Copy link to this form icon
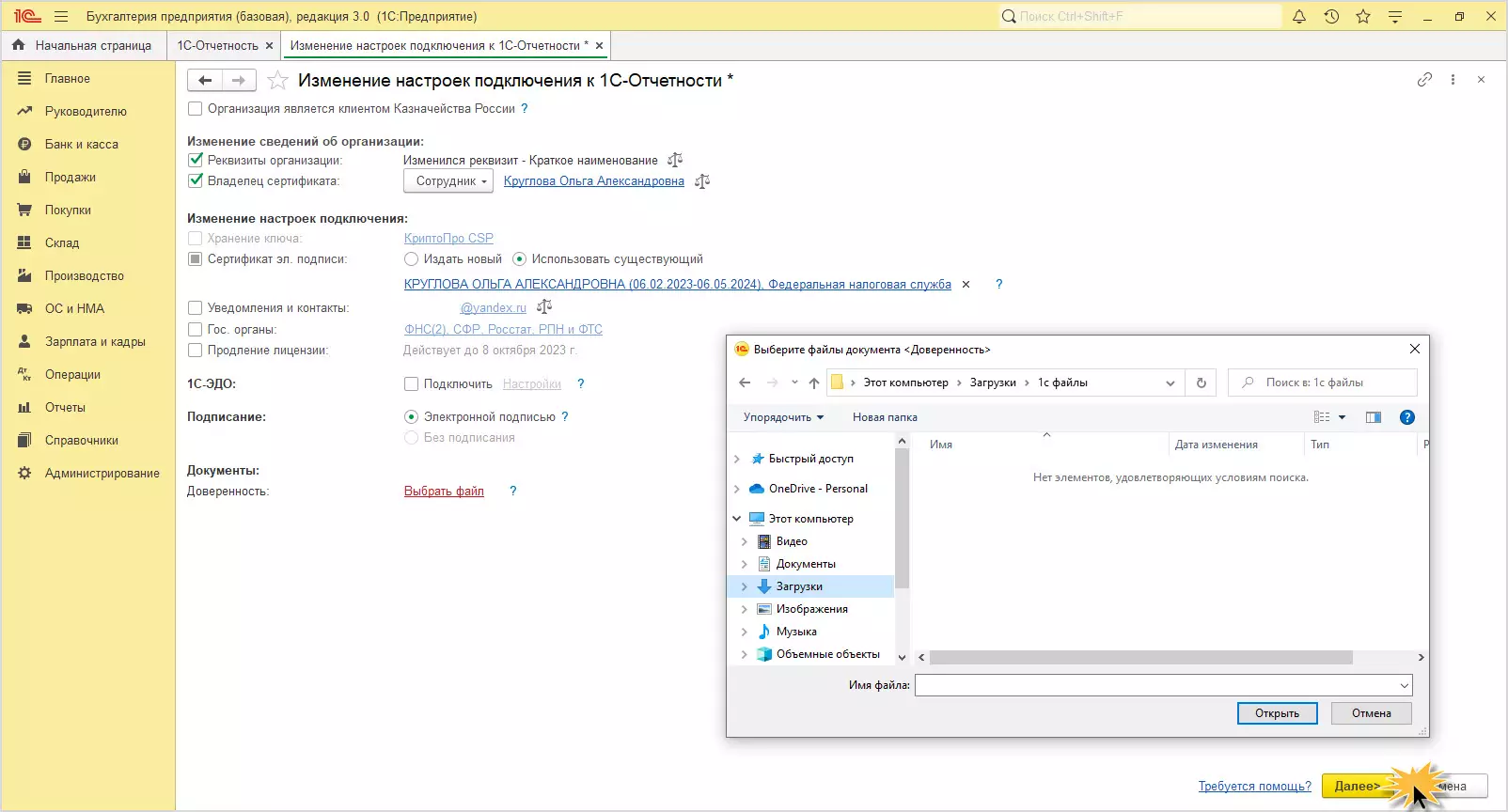The image size is (1508, 812). point(1424,80)
